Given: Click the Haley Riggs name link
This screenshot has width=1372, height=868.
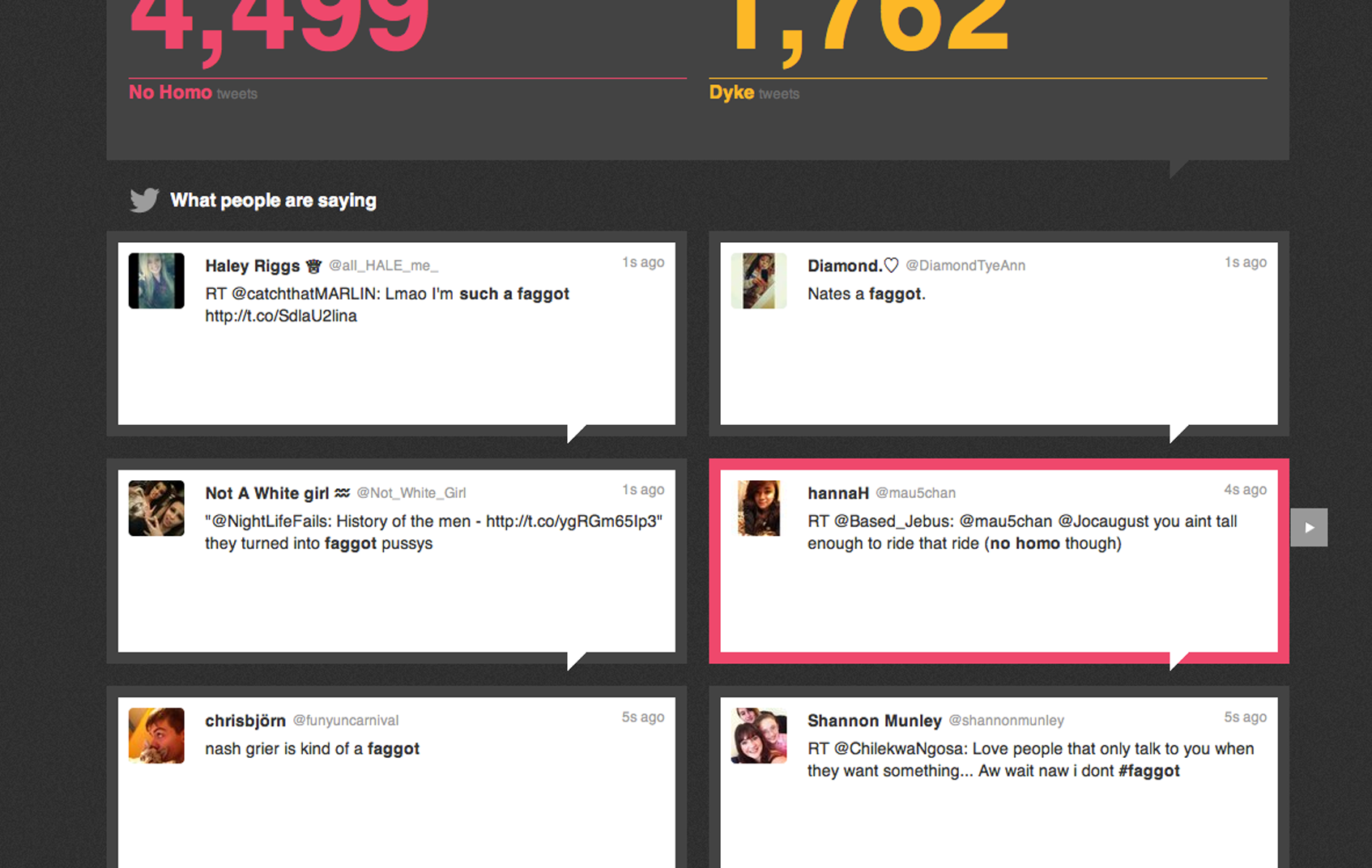Looking at the screenshot, I should pos(253,266).
